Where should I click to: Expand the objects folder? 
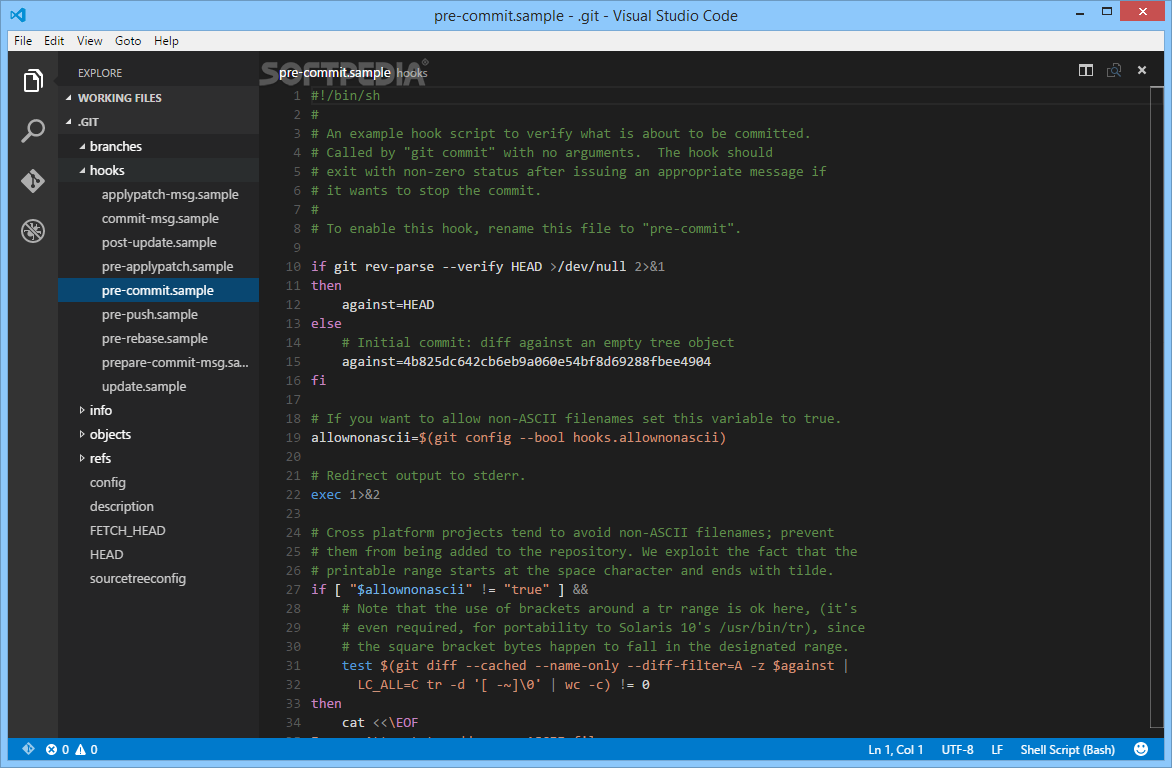(82, 434)
